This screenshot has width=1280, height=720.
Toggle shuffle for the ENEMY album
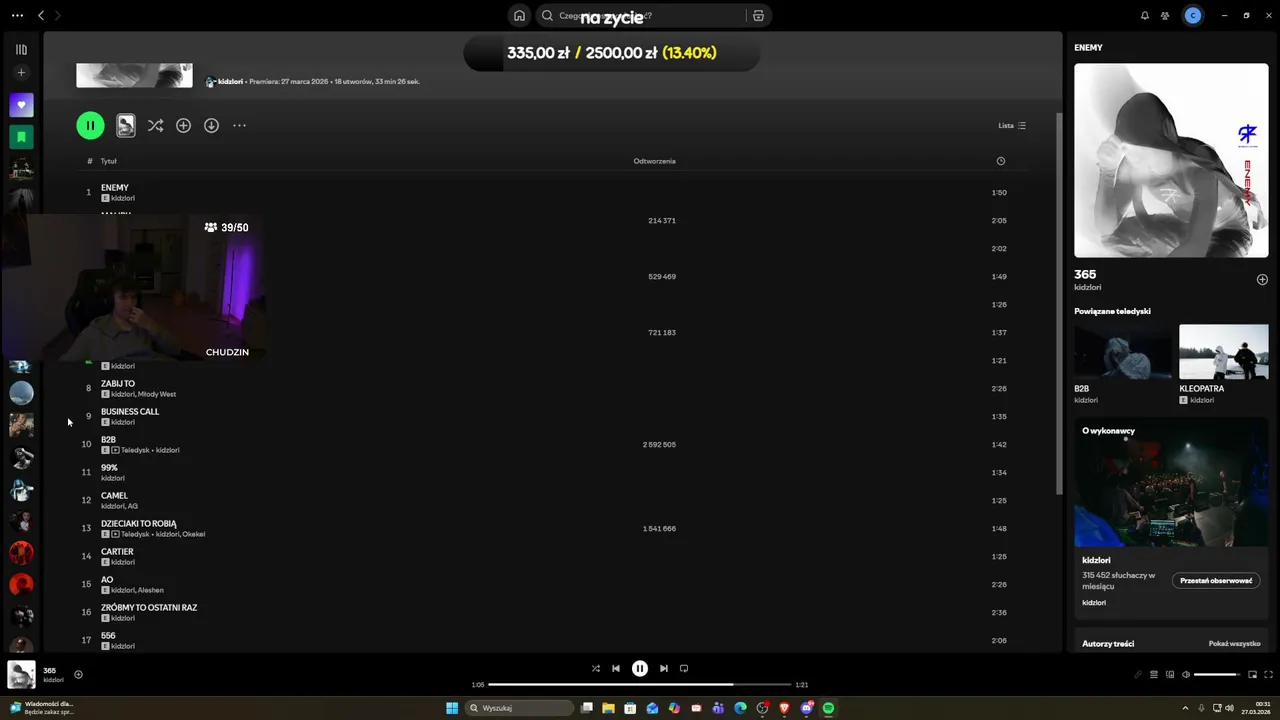pyautogui.click(x=155, y=126)
